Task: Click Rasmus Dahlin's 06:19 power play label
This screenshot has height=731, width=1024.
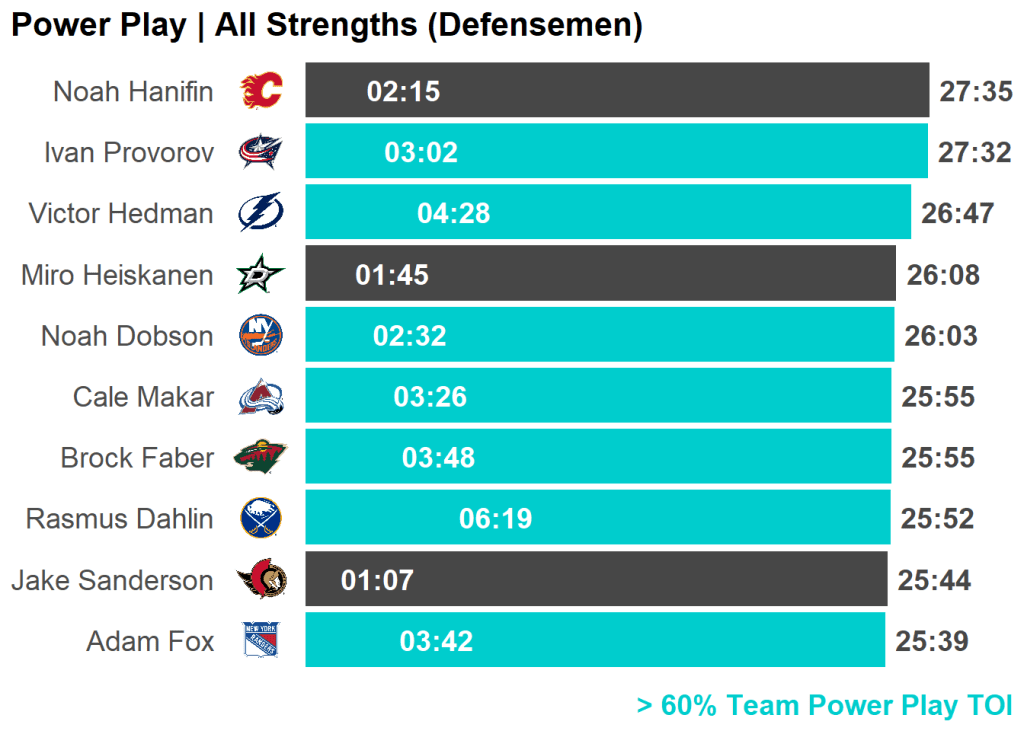Action: [495, 519]
